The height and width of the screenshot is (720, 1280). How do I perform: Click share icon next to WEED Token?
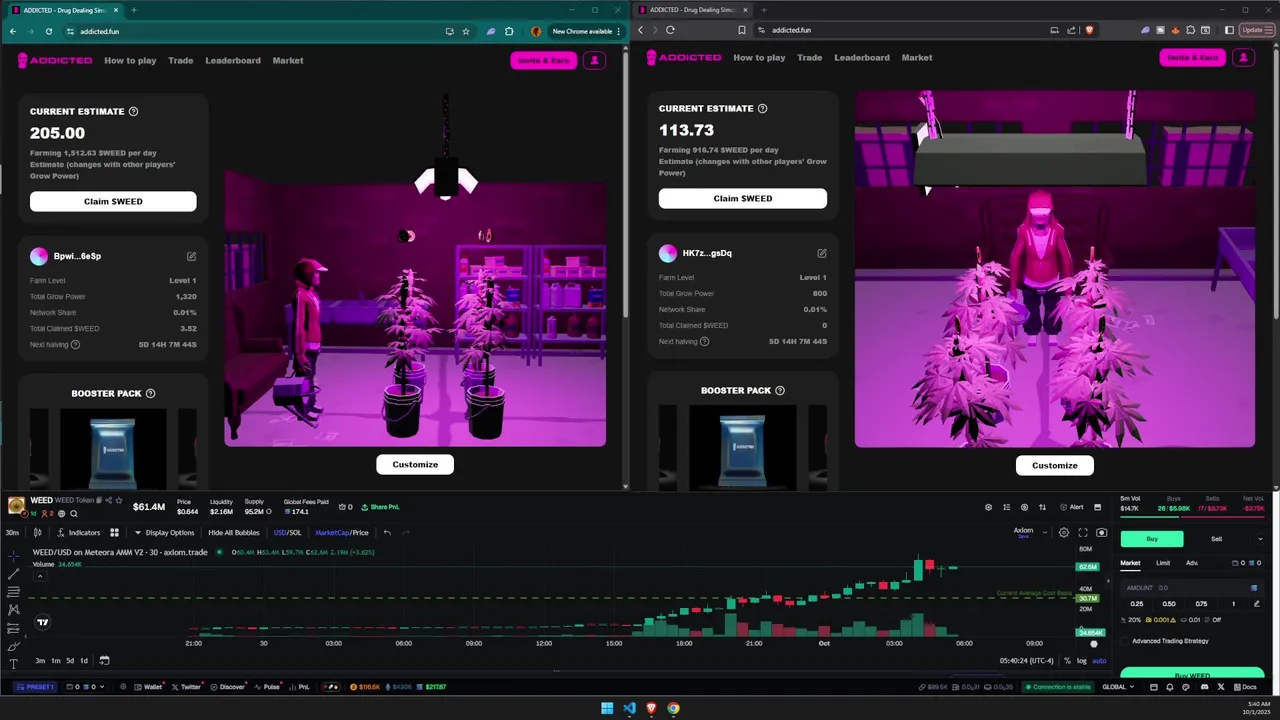click(x=108, y=500)
